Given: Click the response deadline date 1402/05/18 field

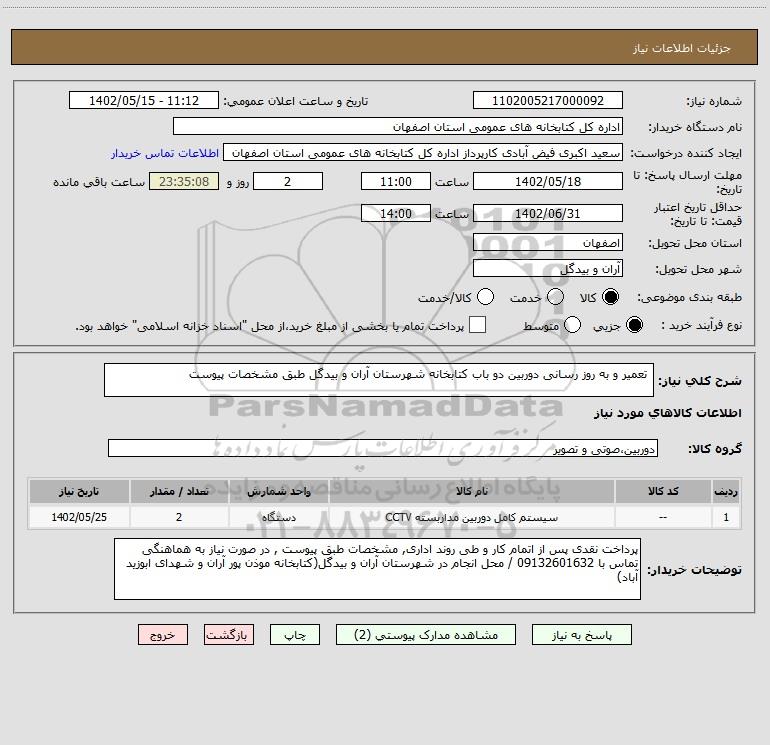Looking at the screenshot, I should [548, 181].
